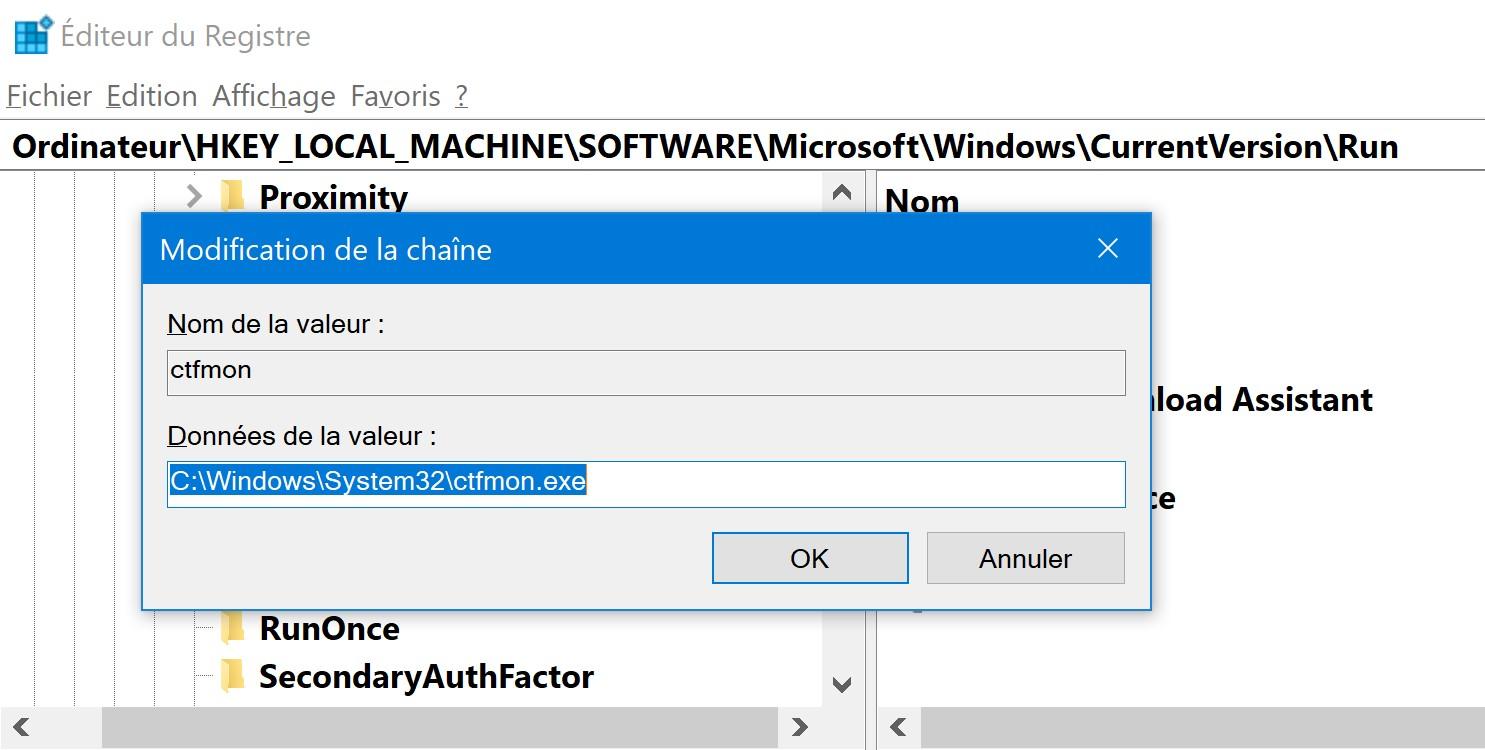The image size is (1485, 750).
Task: Select the SecondaryAuthFactor key
Action: 426,676
